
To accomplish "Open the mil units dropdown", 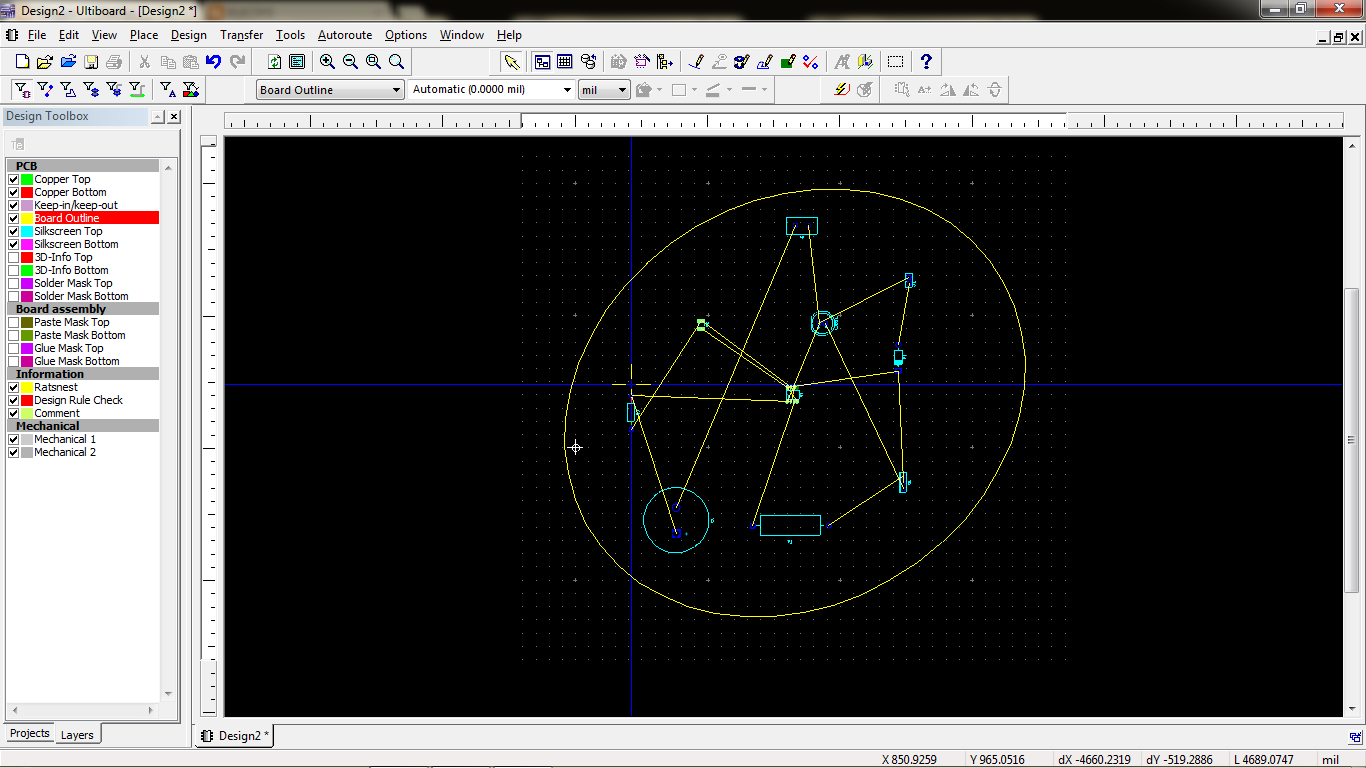I will (620, 89).
